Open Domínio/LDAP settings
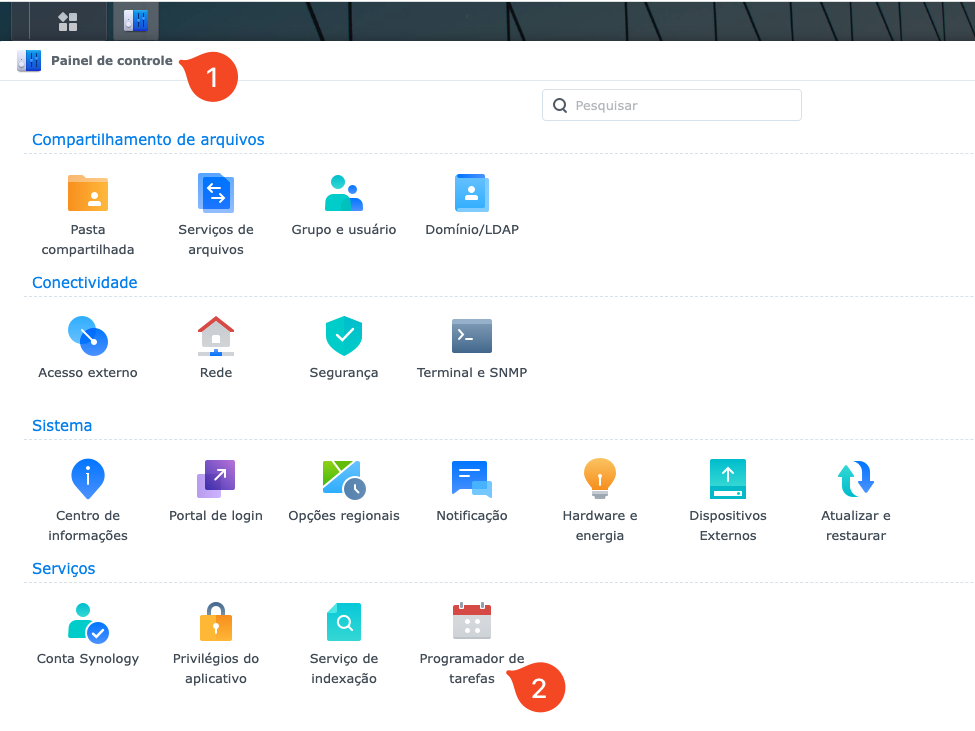 pos(472,193)
